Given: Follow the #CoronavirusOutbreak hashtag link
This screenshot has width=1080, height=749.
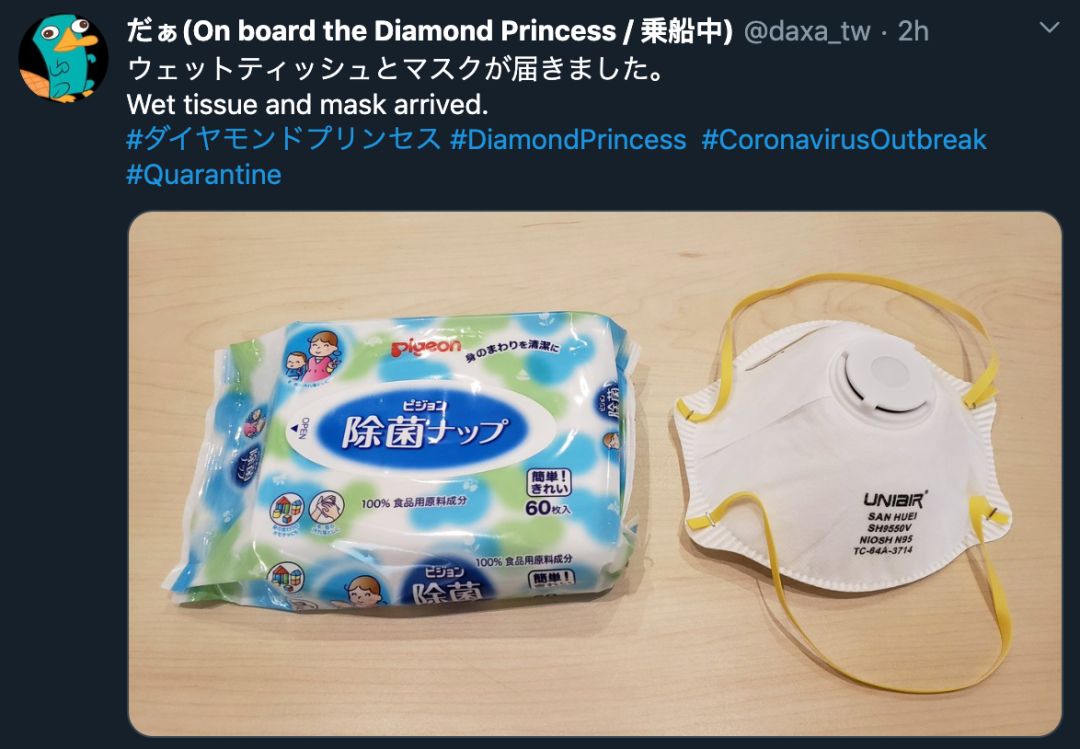Looking at the screenshot, I should [x=844, y=139].
